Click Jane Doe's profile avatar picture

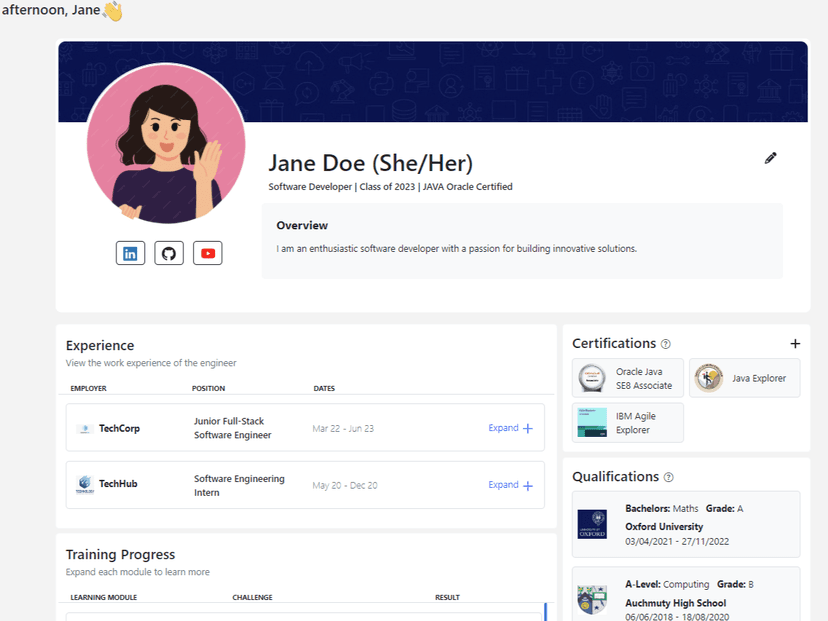(166, 144)
